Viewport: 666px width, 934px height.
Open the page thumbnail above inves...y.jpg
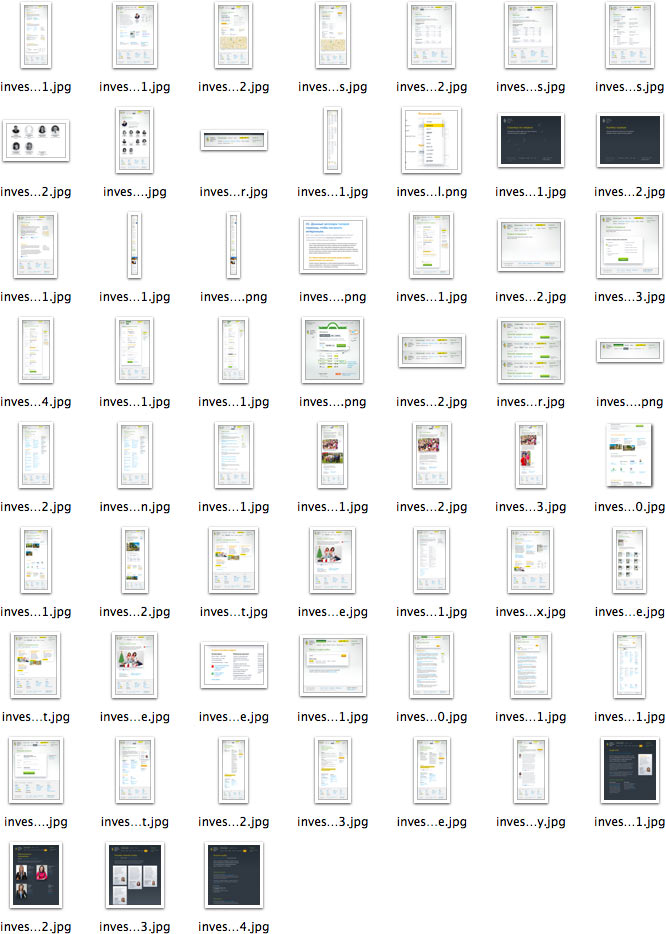[x=530, y=770]
